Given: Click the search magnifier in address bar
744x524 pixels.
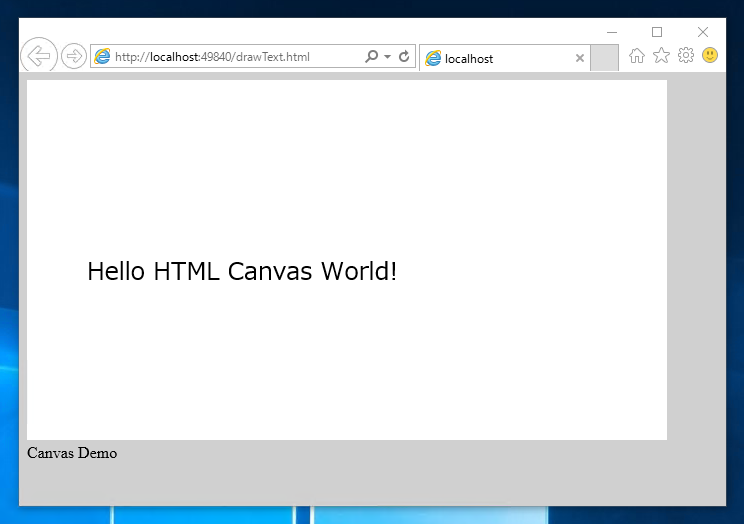Looking at the screenshot, I should (x=372, y=56).
